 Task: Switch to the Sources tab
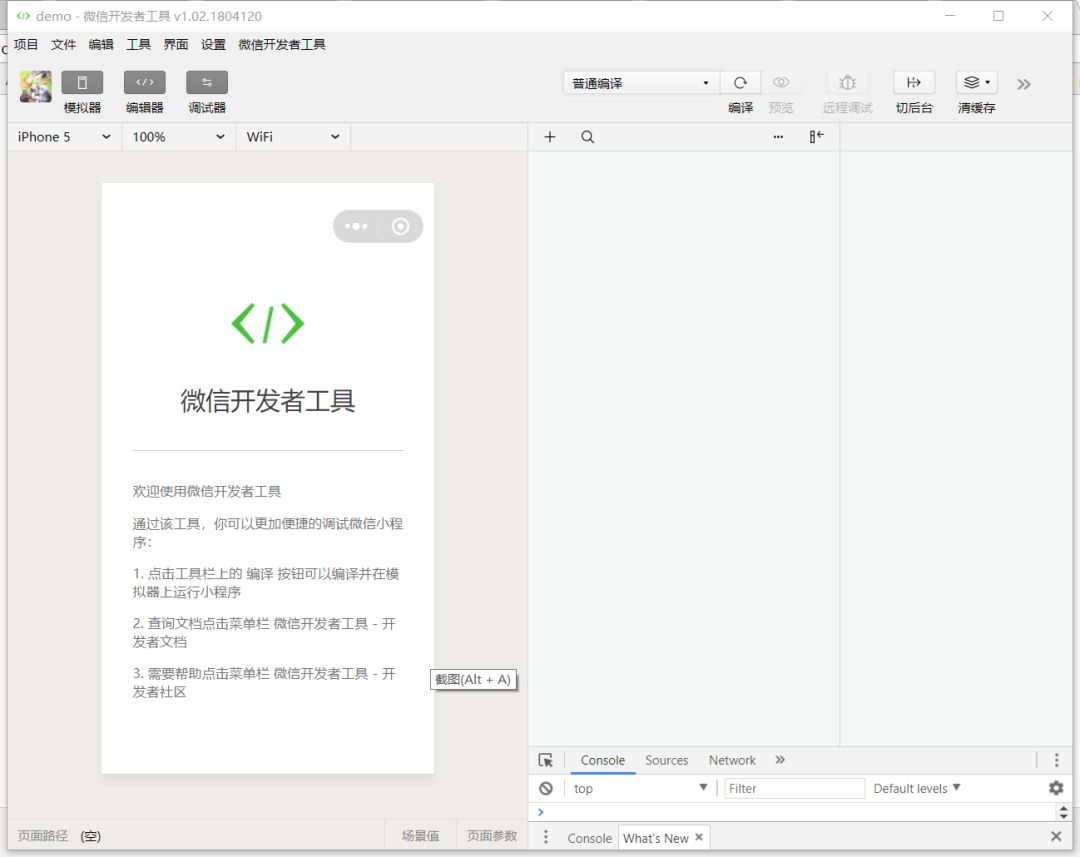pos(667,761)
